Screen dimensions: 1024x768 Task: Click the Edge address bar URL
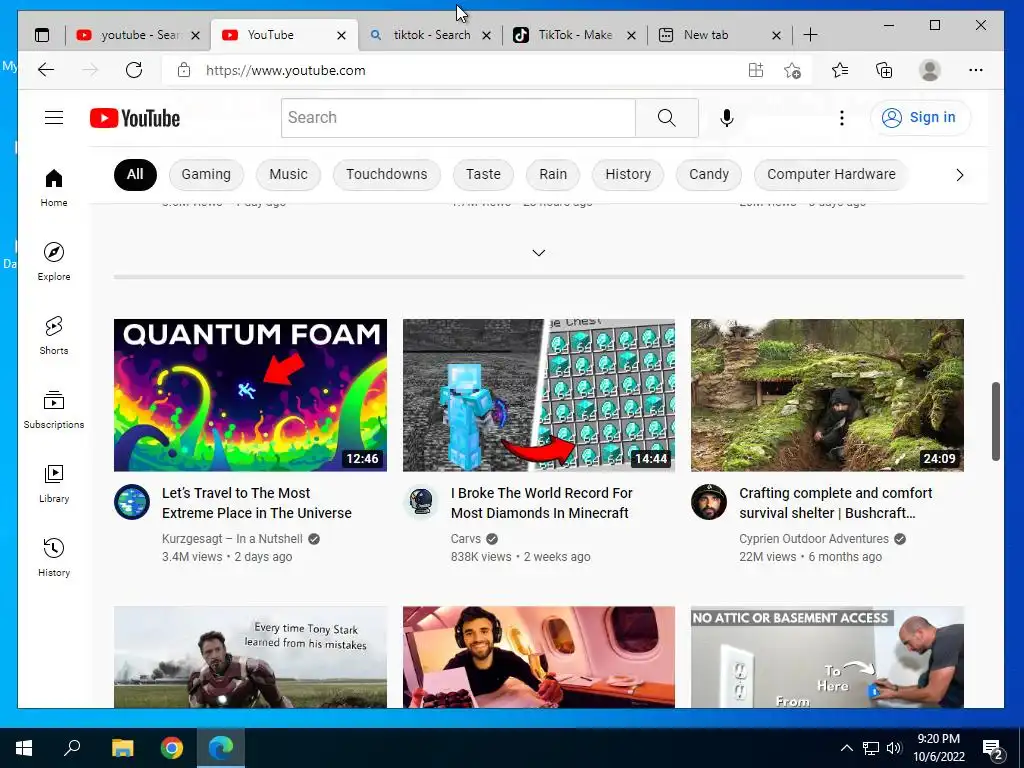tap(285, 70)
